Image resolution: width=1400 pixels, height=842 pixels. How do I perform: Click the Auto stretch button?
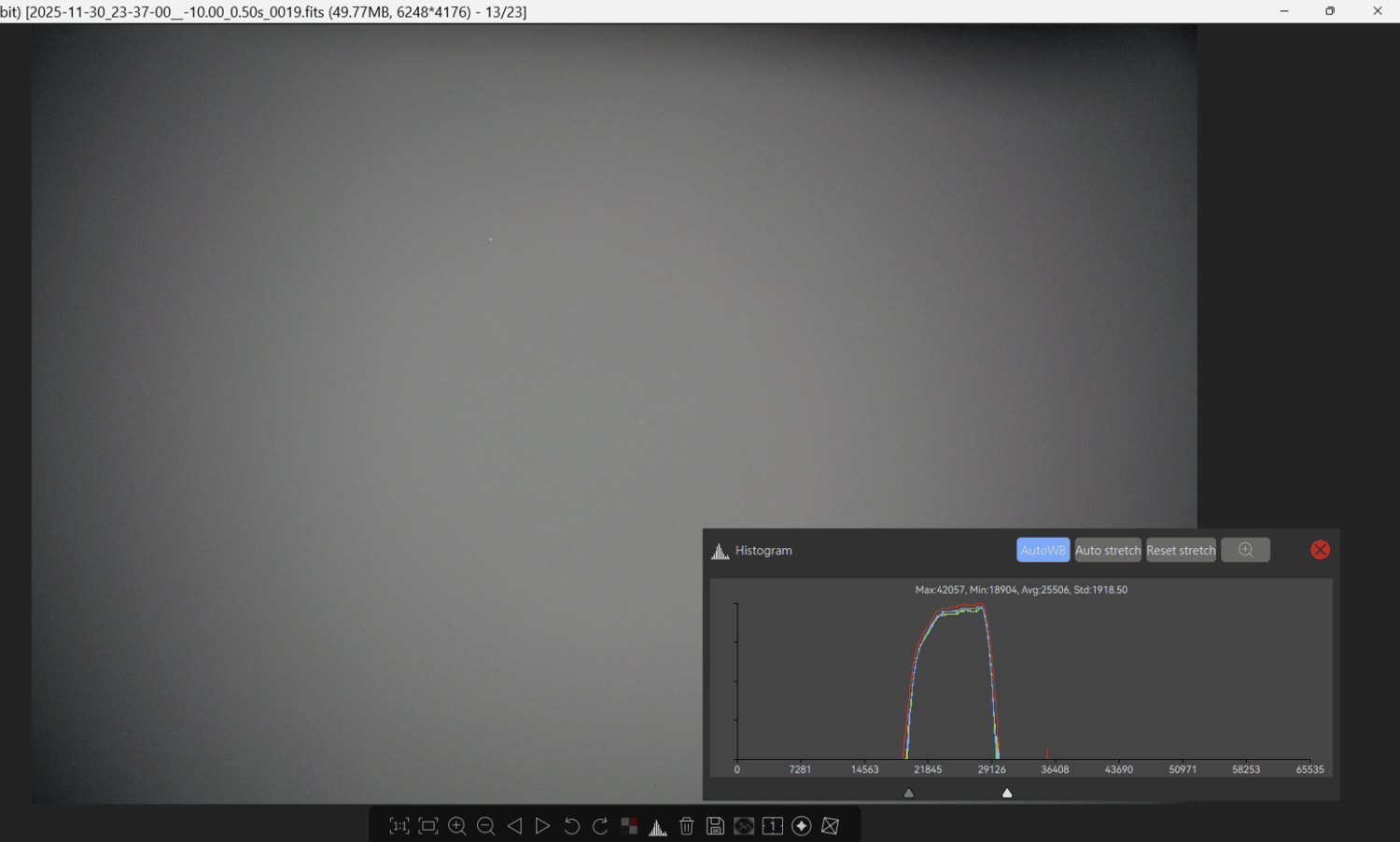pyautogui.click(x=1108, y=550)
